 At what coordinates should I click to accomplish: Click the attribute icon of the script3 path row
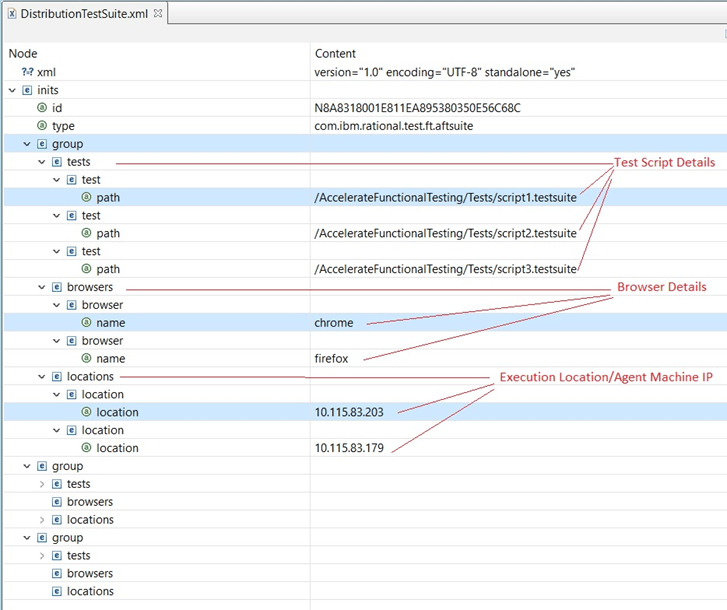[86, 268]
